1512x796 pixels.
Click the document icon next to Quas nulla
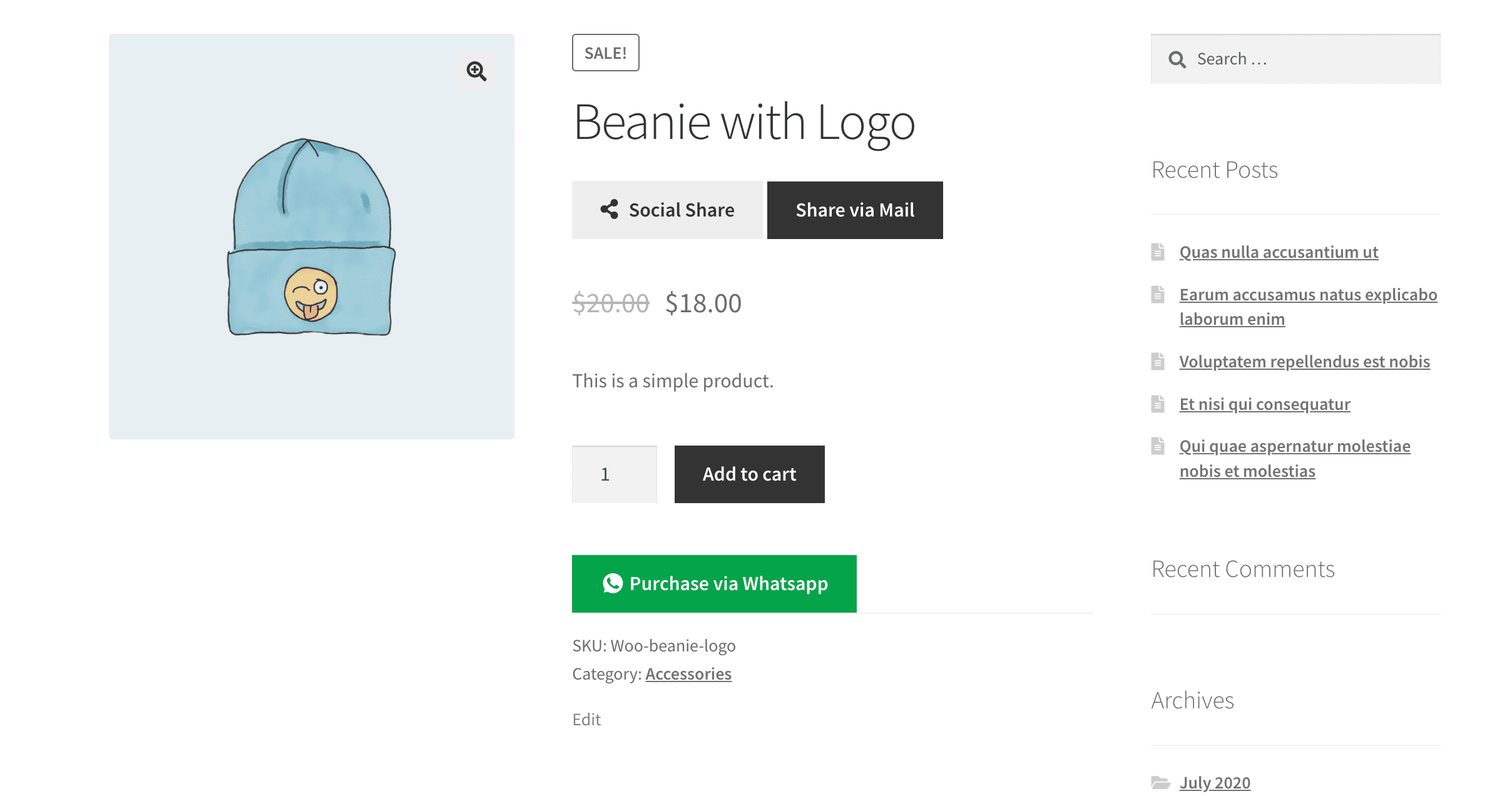coord(1158,251)
